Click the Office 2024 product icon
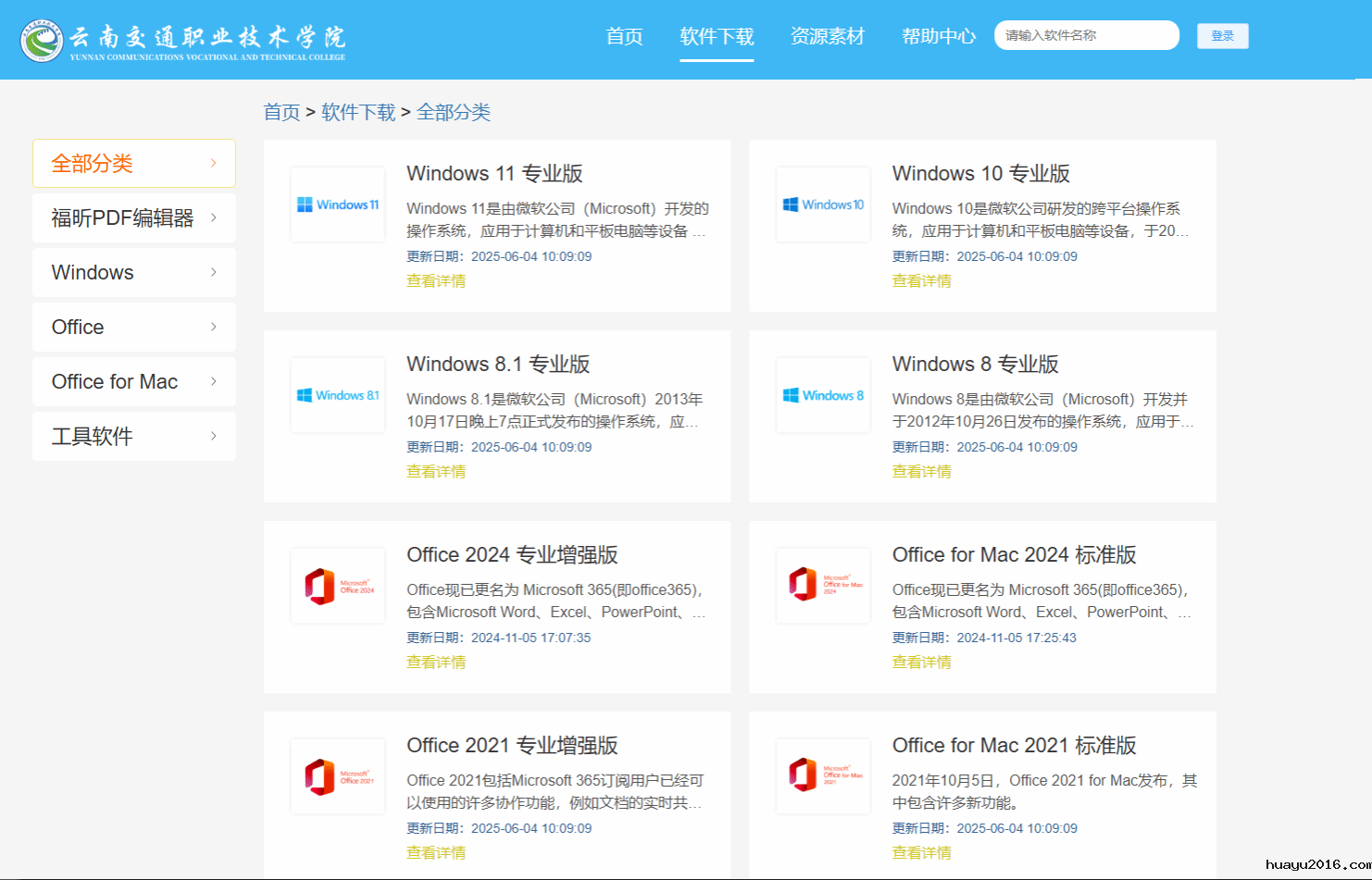Screen dimensions: 1372x880 coord(338,586)
